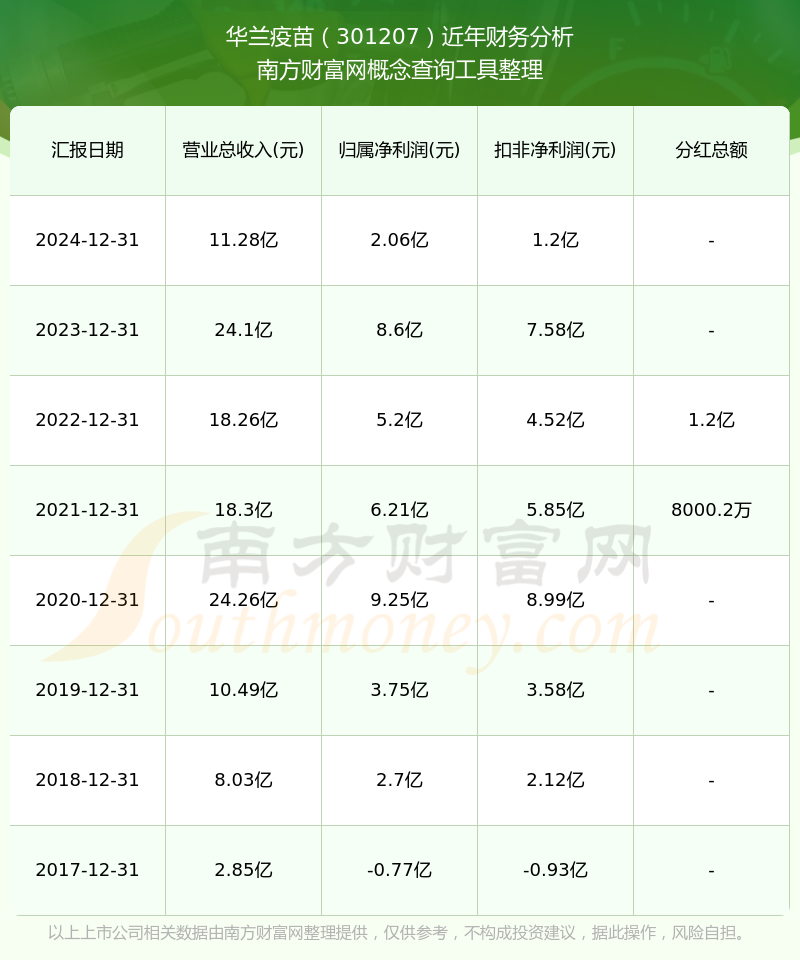The image size is (800, 960).
Task: Click the subtitle 南方财富网概念查询工具整理
Action: (400, 70)
